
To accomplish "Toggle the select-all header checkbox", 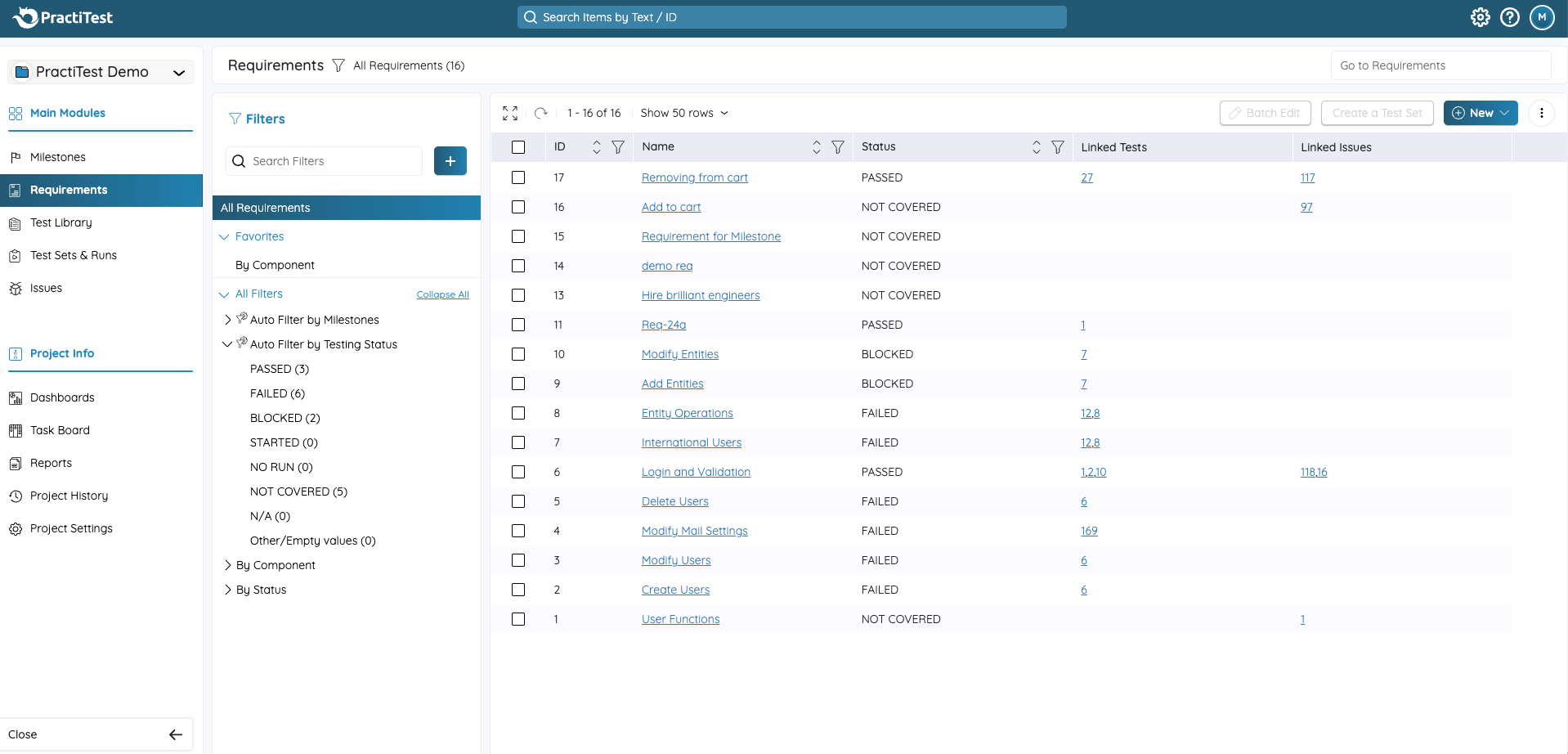I will pyautogui.click(x=518, y=147).
